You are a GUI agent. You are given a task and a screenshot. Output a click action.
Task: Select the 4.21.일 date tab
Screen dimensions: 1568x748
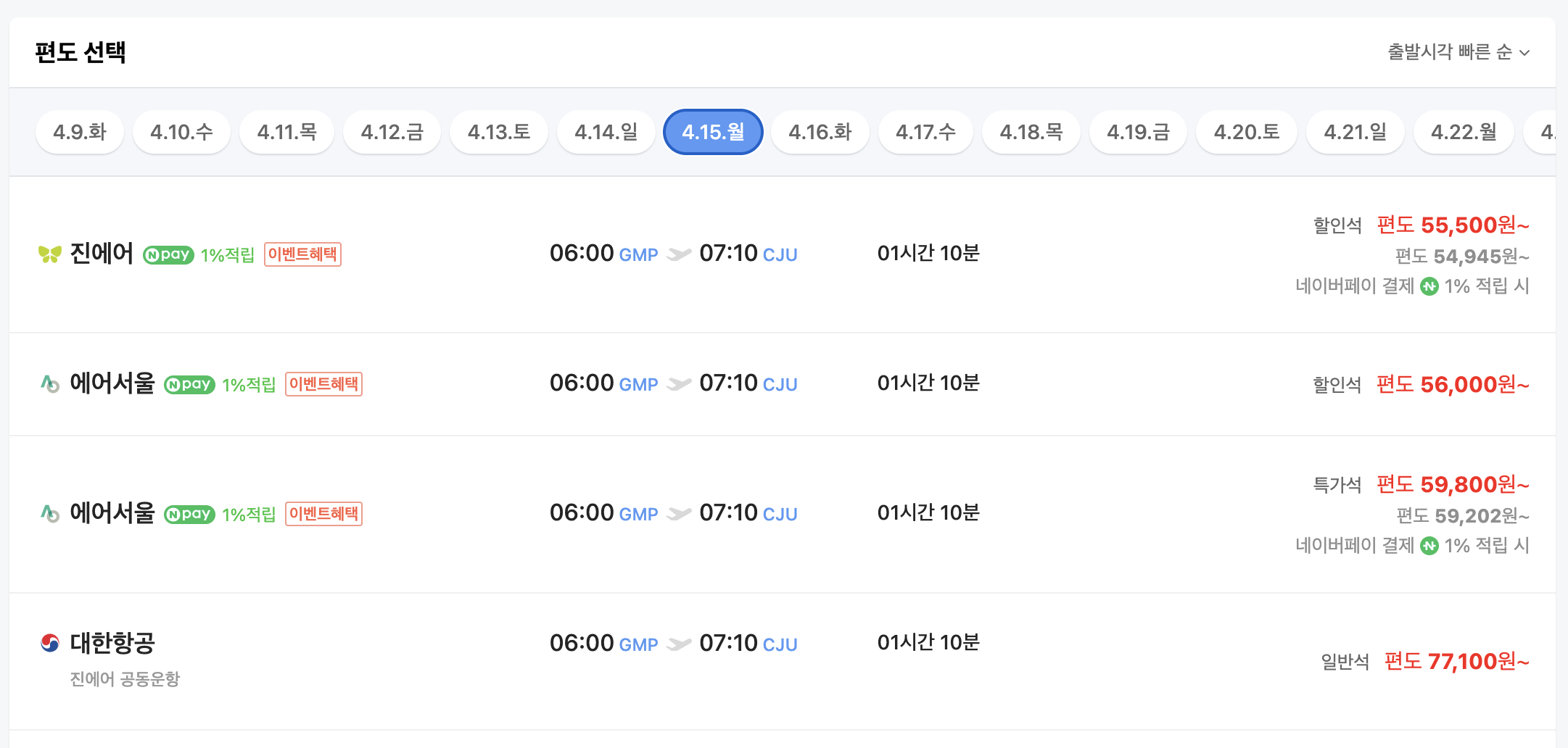coord(1356,132)
